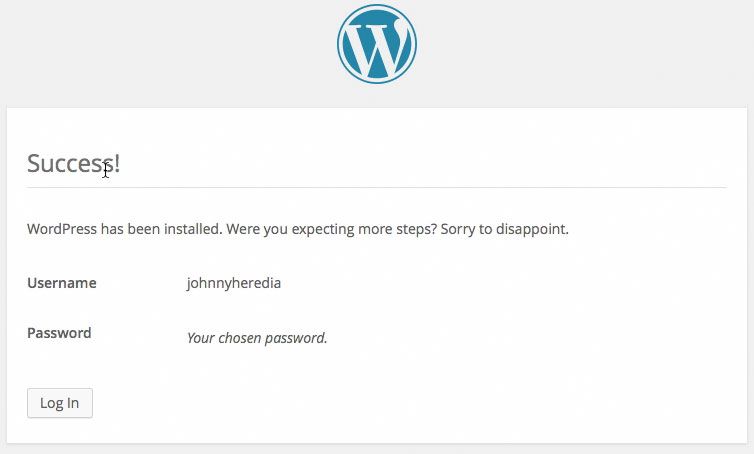Click the italic word "password." in password row
The height and width of the screenshot is (454, 754).
pyautogui.click(x=296, y=338)
